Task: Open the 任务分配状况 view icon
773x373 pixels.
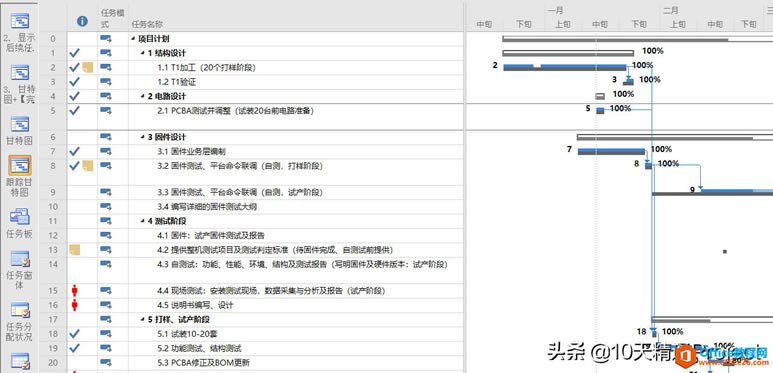Action: tap(20, 310)
